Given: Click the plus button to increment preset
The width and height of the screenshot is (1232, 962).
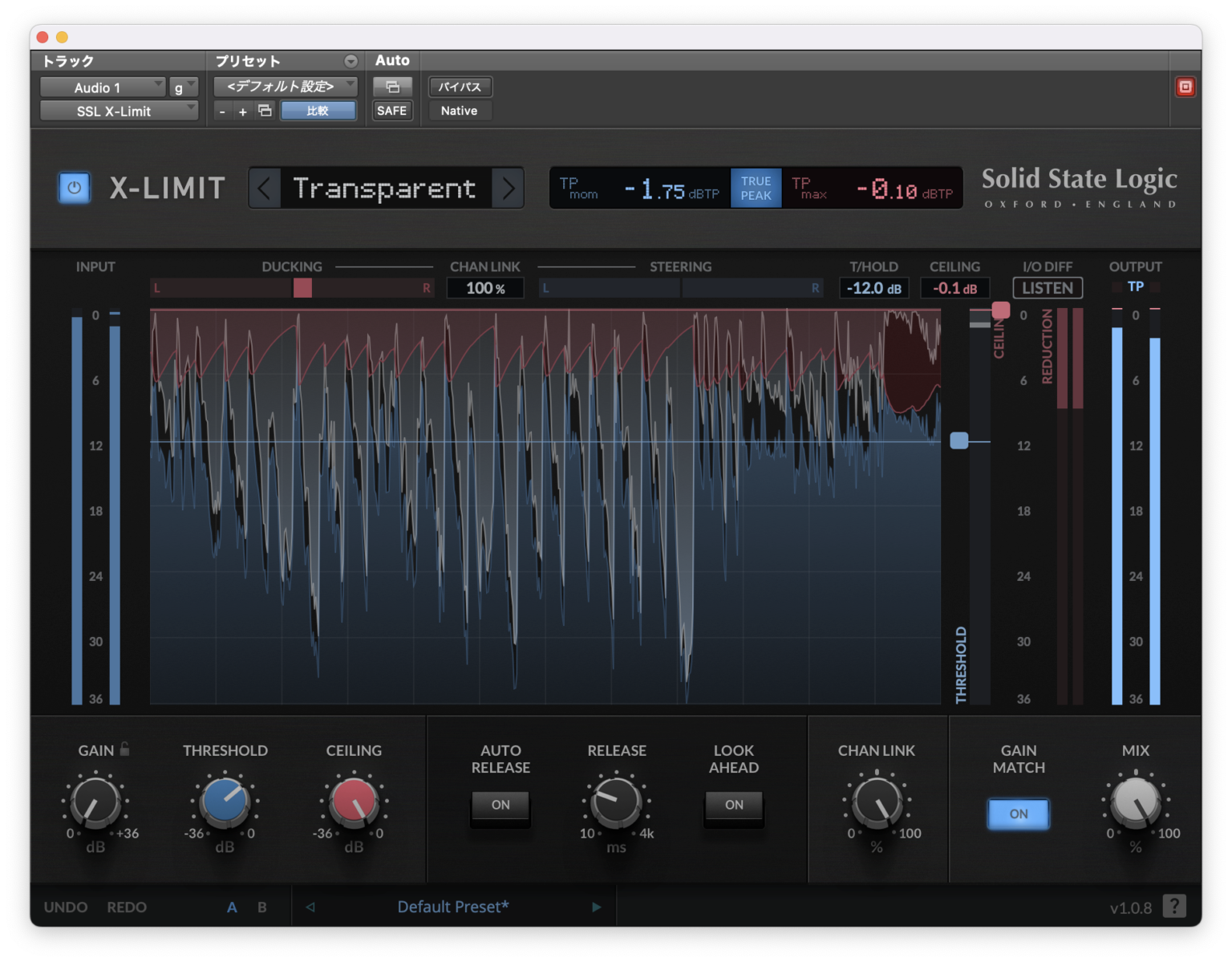Looking at the screenshot, I should [242, 112].
